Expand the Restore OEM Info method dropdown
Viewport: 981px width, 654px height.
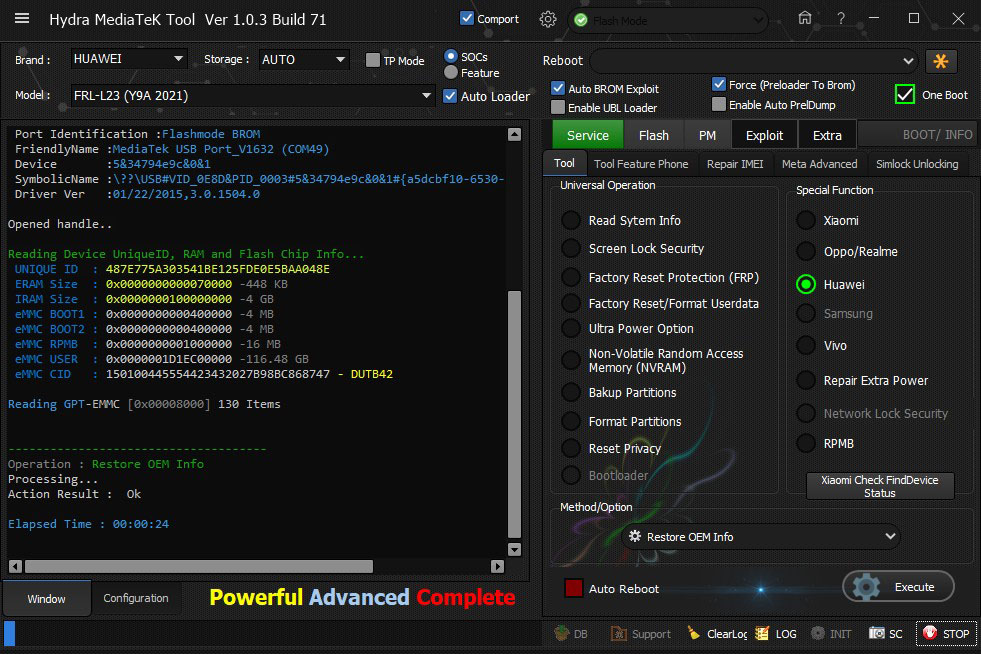760,537
